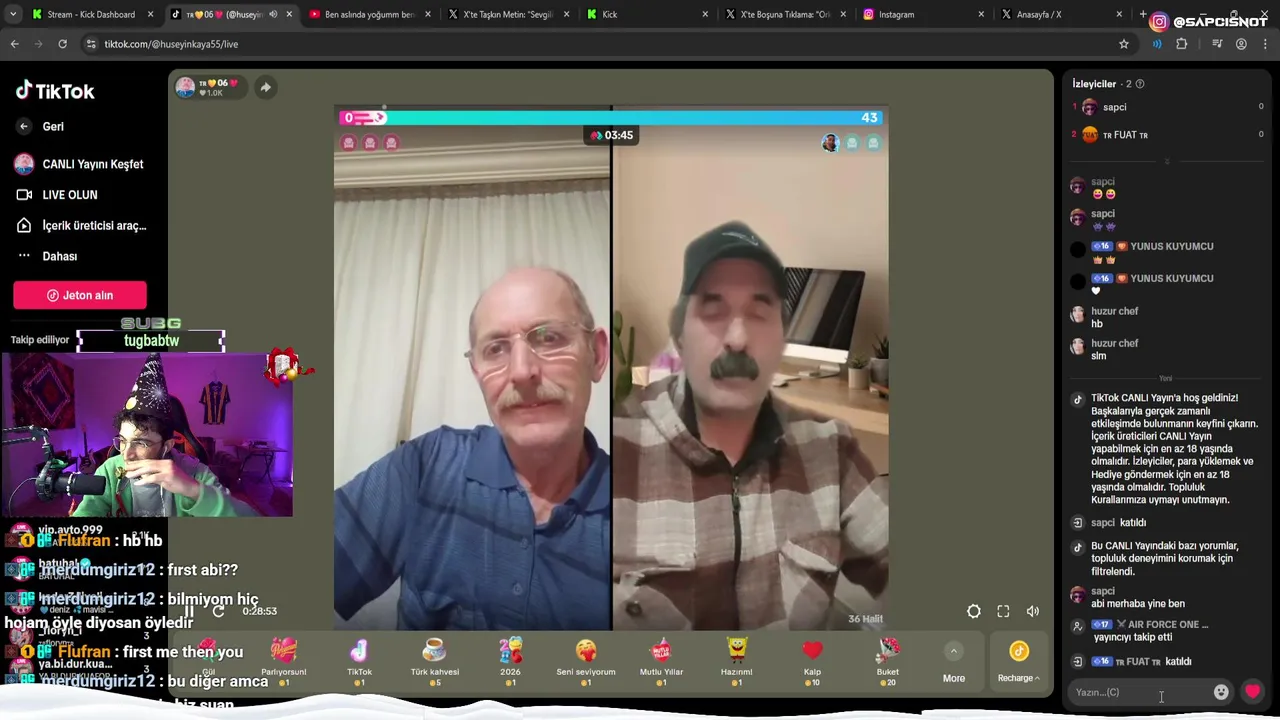1280x720 pixels.
Task: Open the streamer profile avatar at top
Action: pyautogui.click(x=186, y=87)
